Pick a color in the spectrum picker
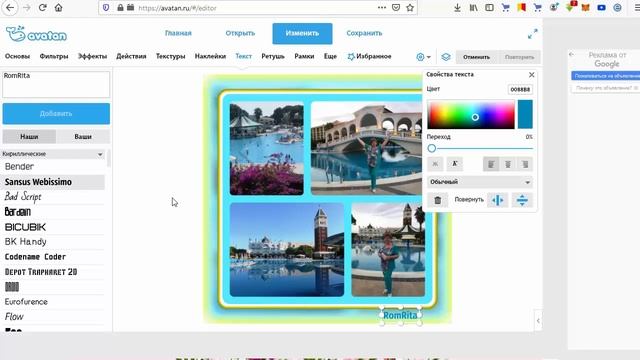The width and height of the screenshot is (640, 360). tap(471, 115)
